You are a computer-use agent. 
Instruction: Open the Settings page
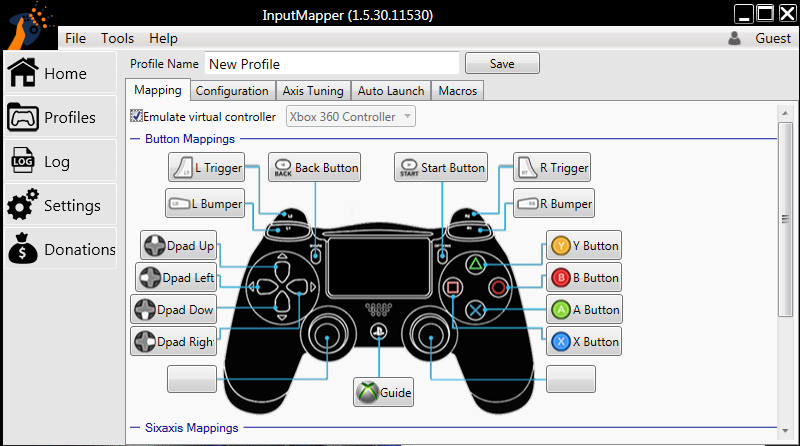(x=60, y=205)
